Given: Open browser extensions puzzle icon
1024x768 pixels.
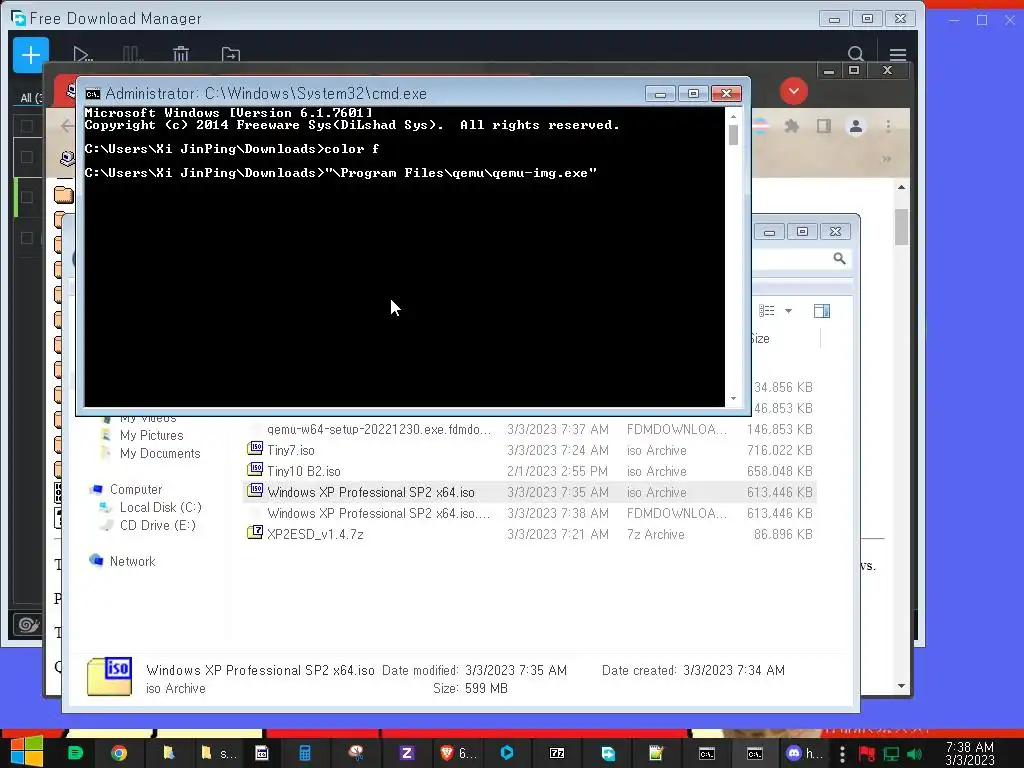Looking at the screenshot, I should (792, 126).
